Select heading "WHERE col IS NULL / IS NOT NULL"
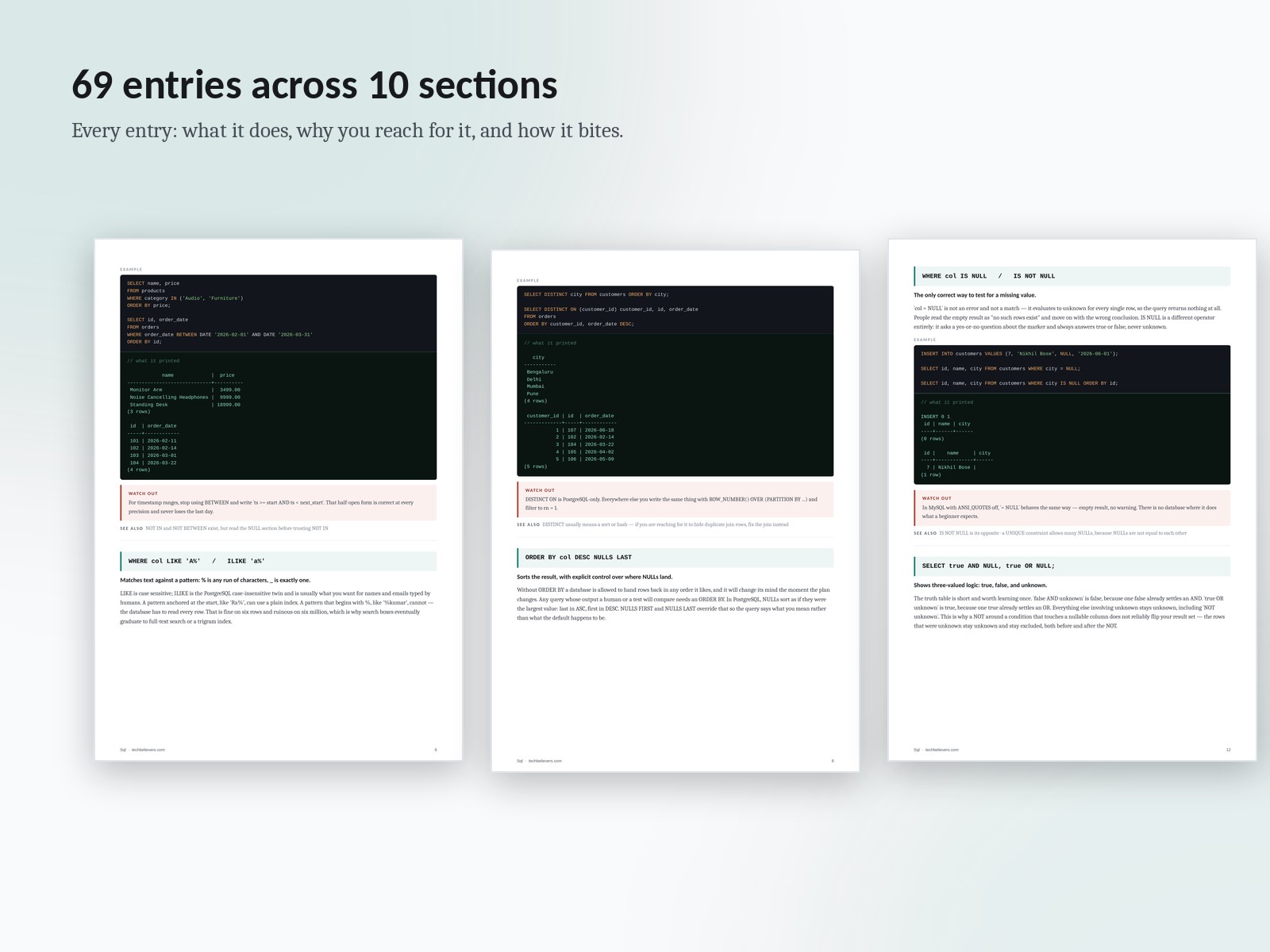1270x952 pixels. [1072, 276]
